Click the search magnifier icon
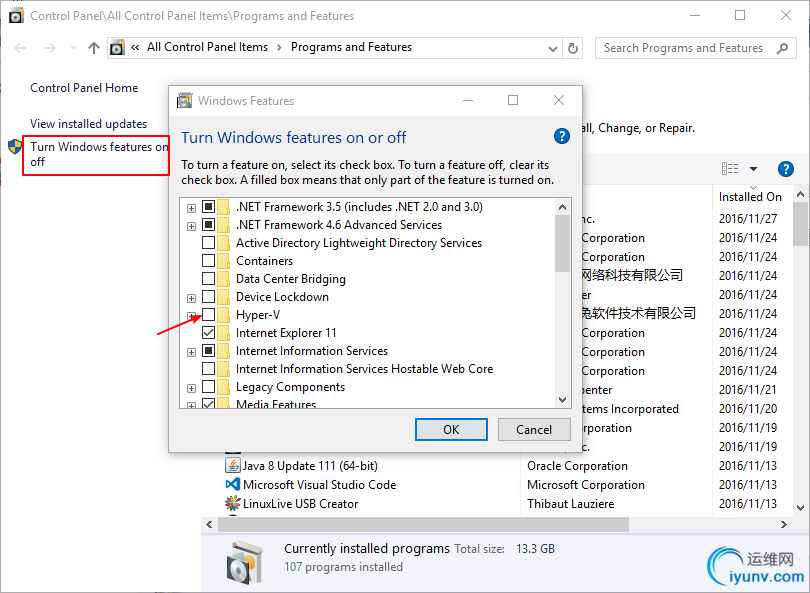 click(x=782, y=48)
